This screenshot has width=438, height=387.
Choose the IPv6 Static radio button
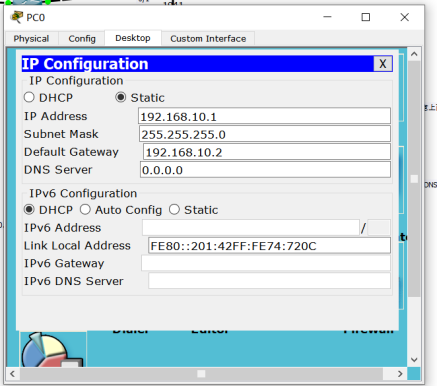(174, 210)
